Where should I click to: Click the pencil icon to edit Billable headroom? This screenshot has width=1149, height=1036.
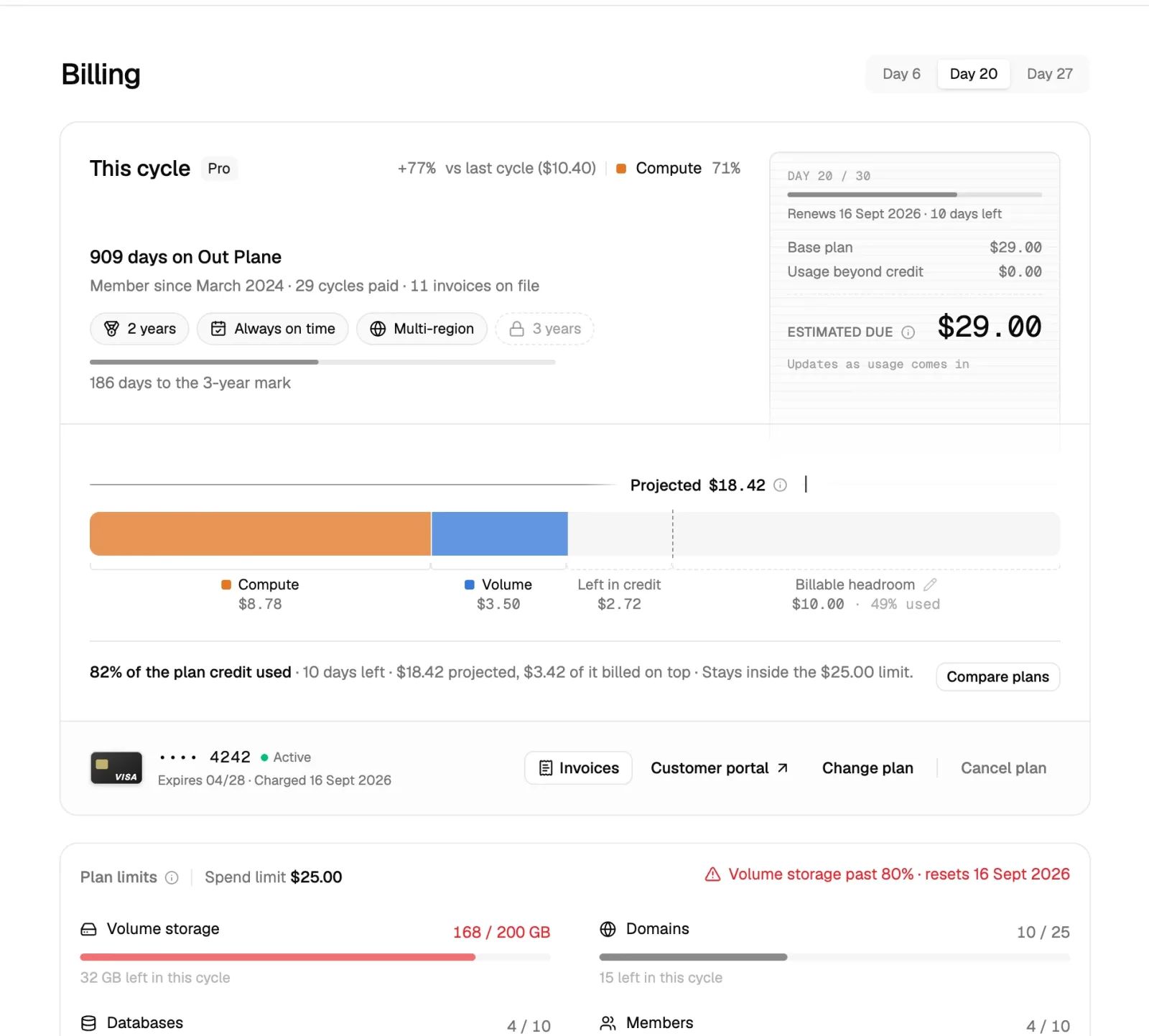(x=930, y=584)
